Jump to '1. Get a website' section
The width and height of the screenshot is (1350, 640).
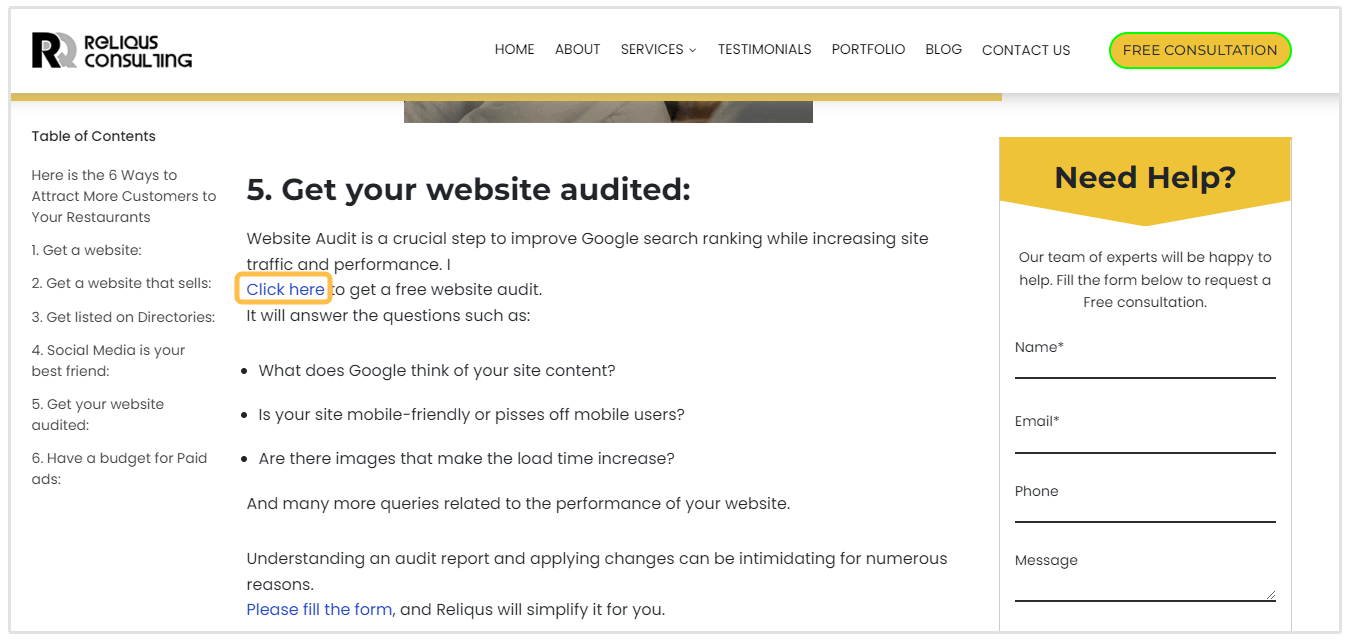point(86,250)
